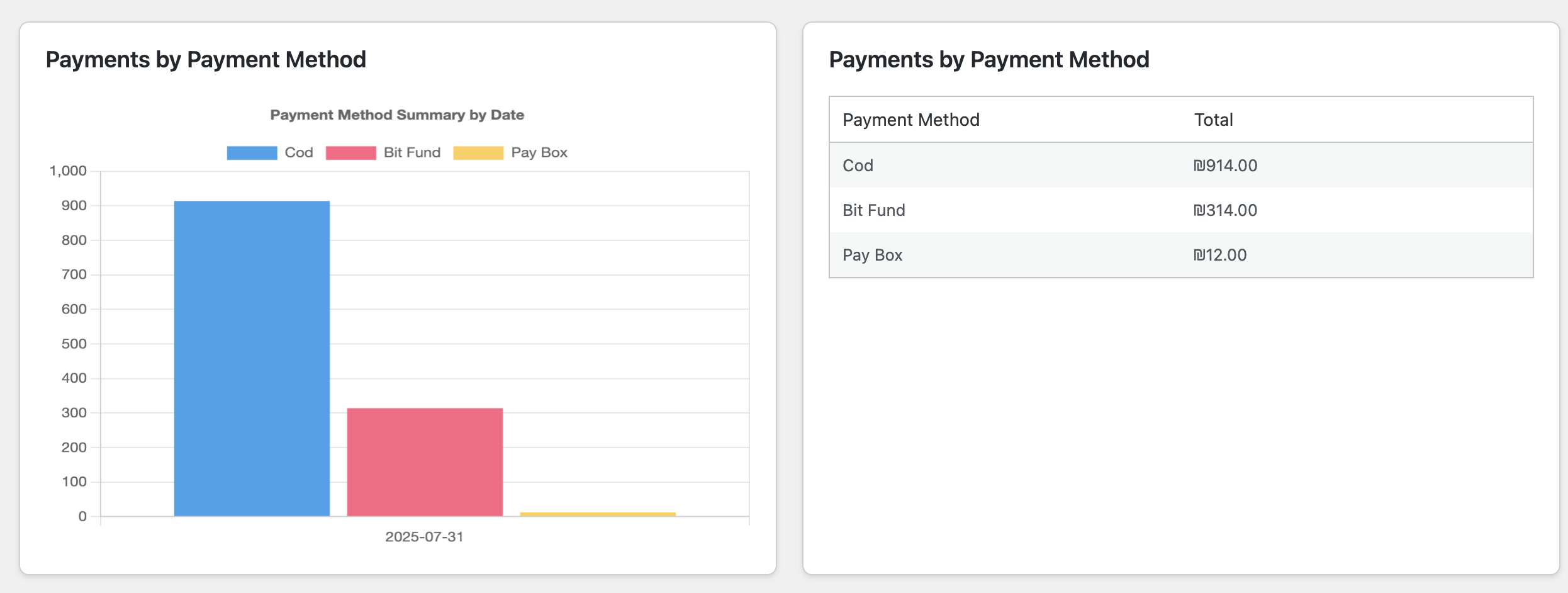Image resolution: width=1568 pixels, height=593 pixels.
Task: Click the chart title Payment Method Summary by Date
Action: pyautogui.click(x=397, y=115)
